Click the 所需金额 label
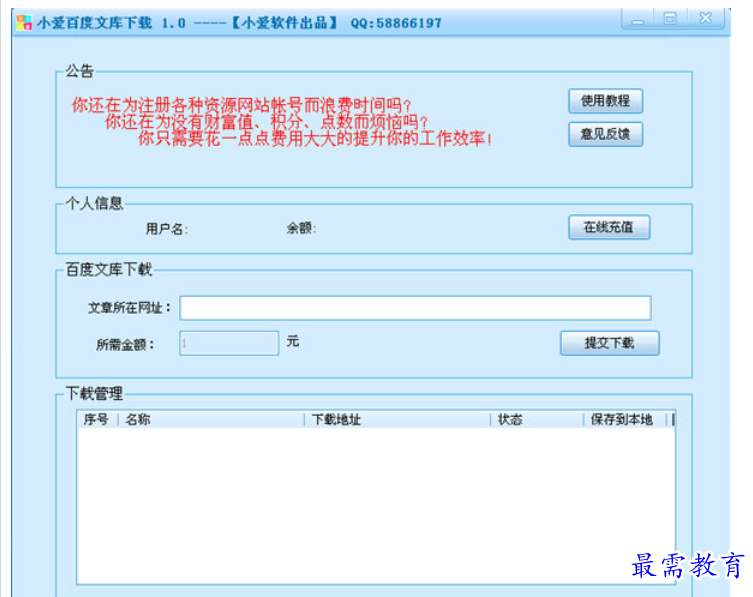The width and height of the screenshot is (753, 597). [125, 344]
